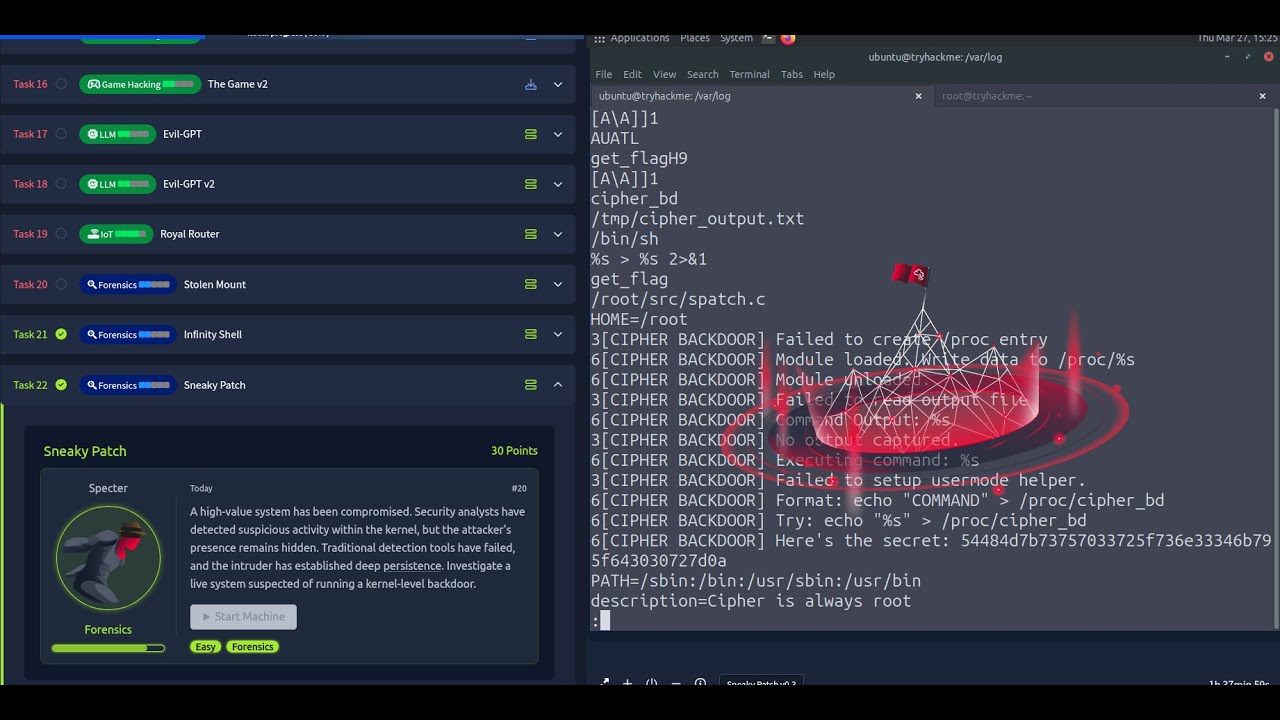Click Royal Router task title

tap(190, 234)
